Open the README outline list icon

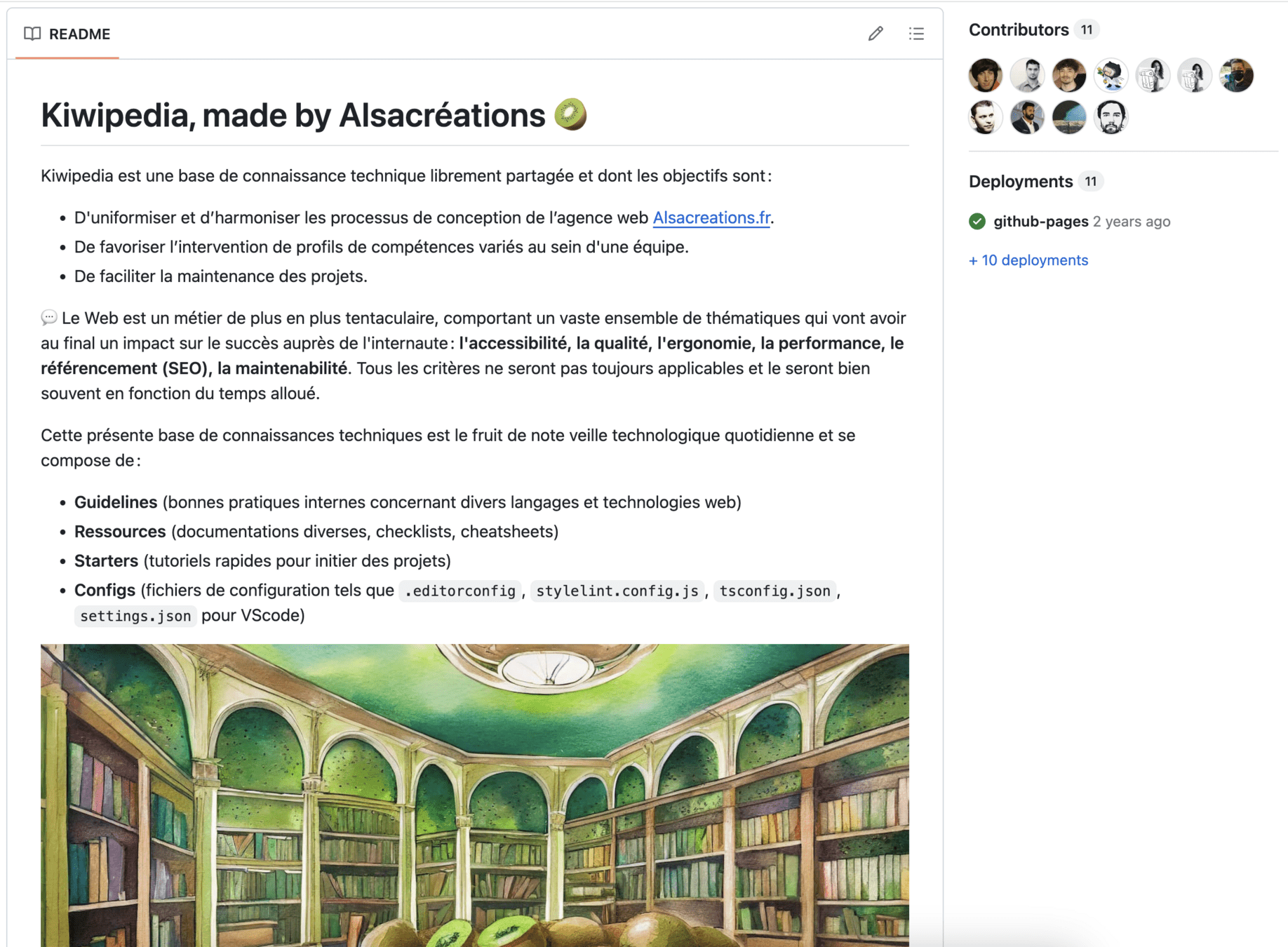click(916, 34)
